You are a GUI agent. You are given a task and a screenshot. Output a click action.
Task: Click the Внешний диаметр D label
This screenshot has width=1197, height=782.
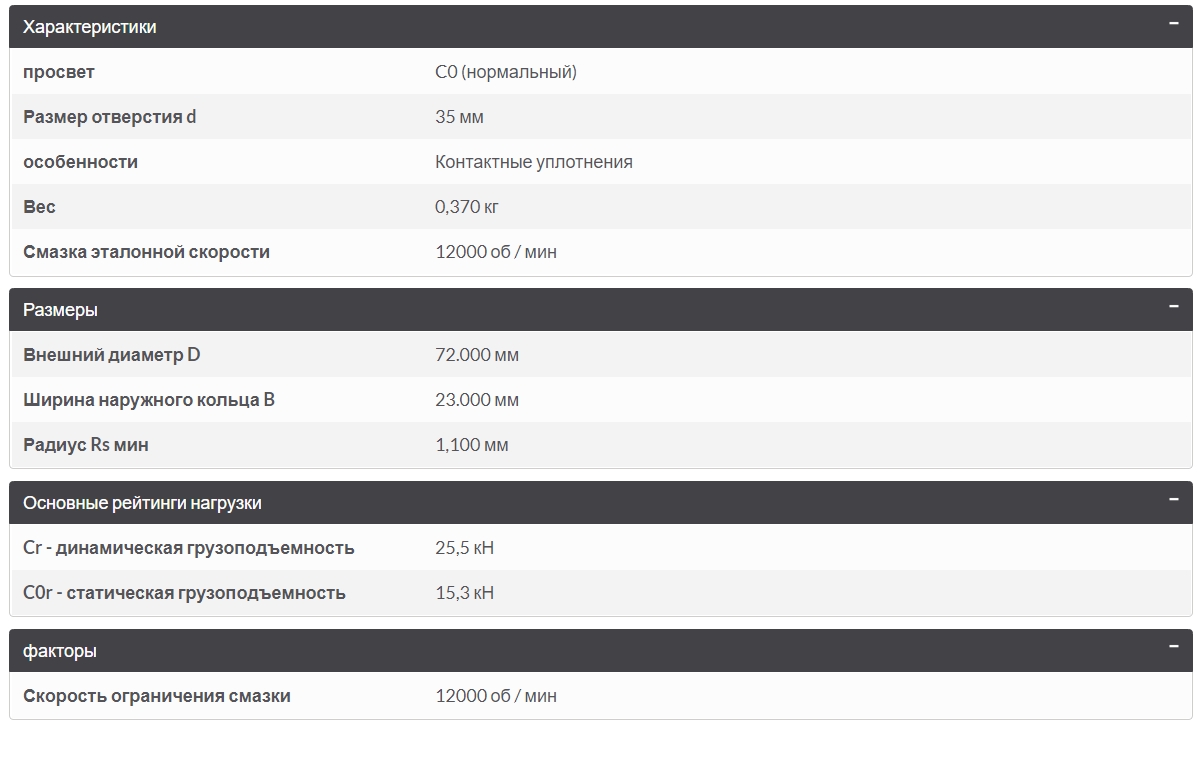tap(112, 355)
